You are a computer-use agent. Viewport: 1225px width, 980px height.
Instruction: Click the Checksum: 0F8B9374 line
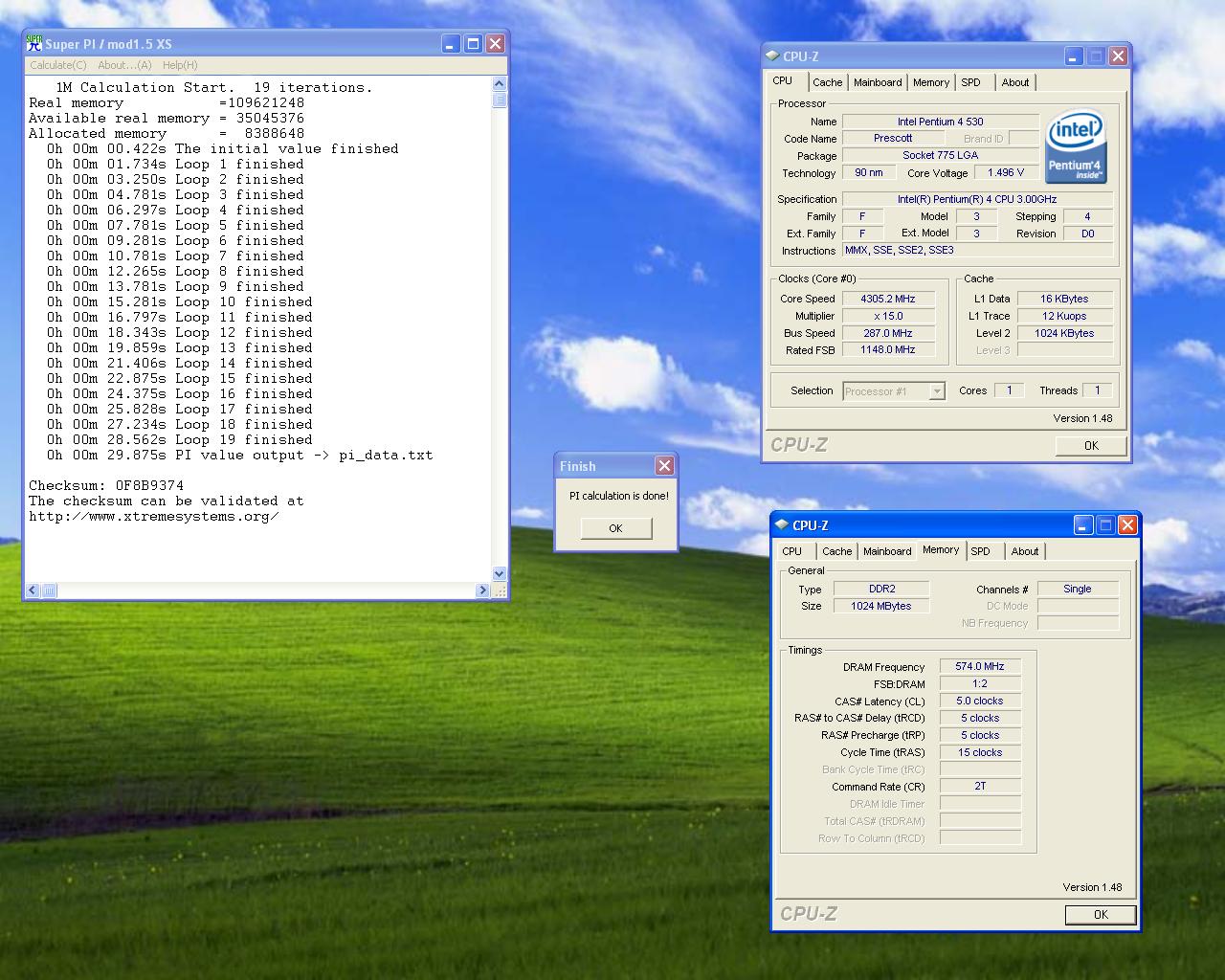tap(106, 485)
